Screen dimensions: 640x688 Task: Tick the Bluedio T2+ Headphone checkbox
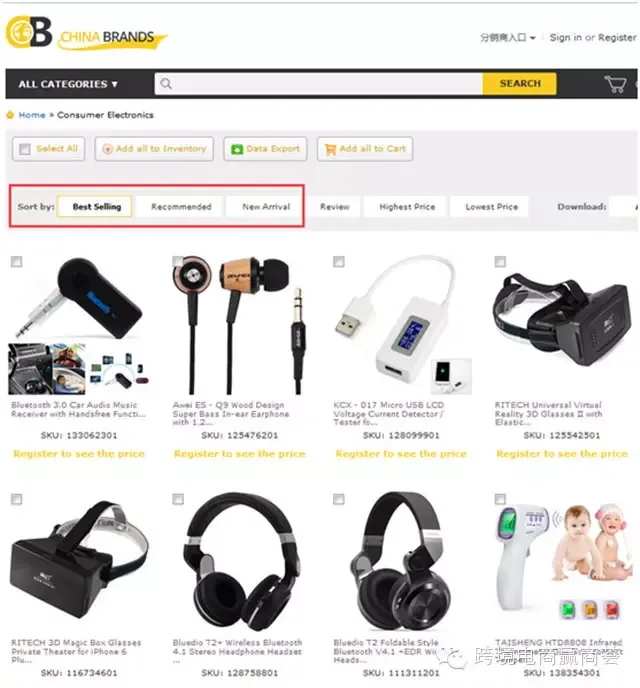point(178,499)
